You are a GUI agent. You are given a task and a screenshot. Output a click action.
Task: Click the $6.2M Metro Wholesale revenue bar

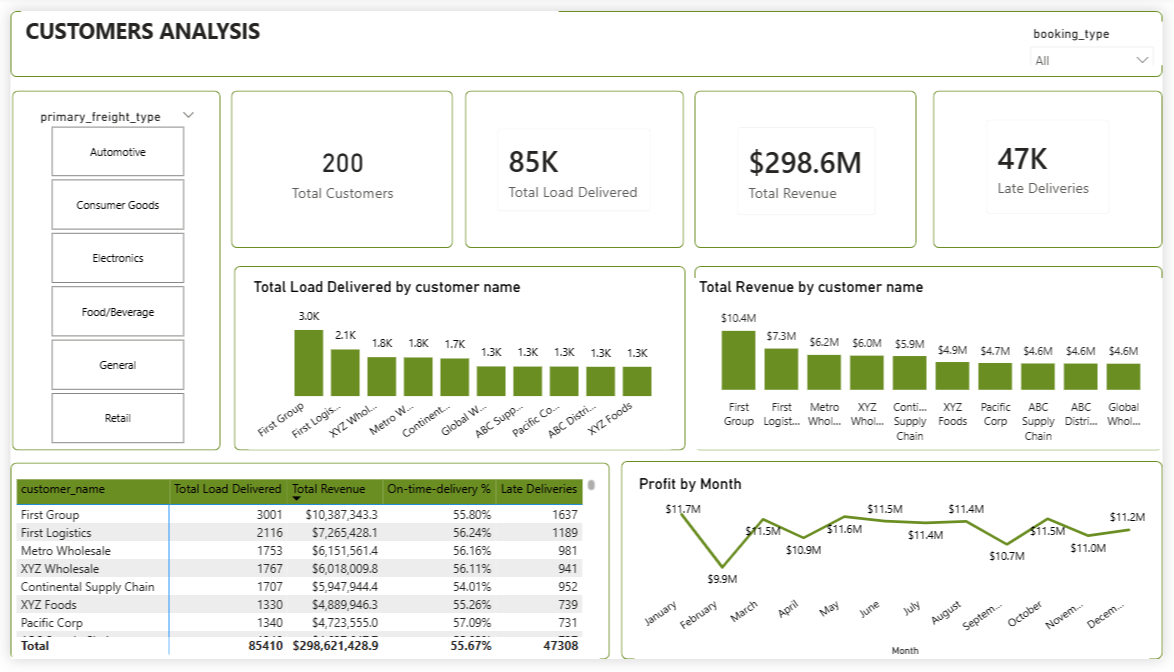point(824,372)
